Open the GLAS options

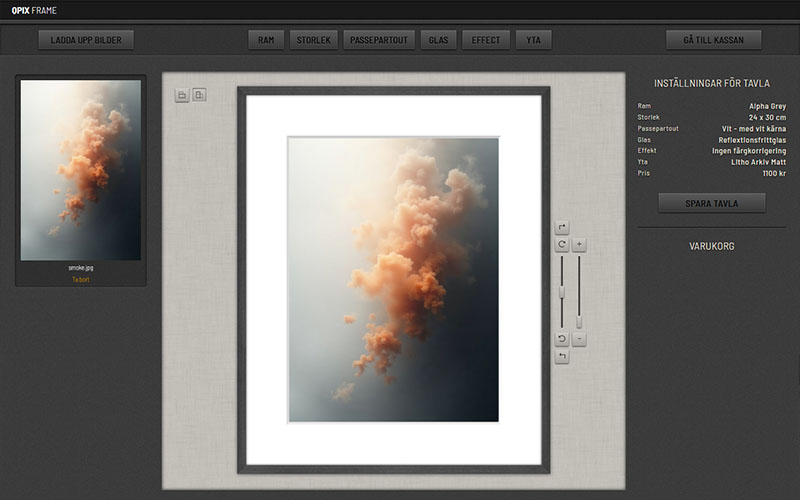point(438,40)
